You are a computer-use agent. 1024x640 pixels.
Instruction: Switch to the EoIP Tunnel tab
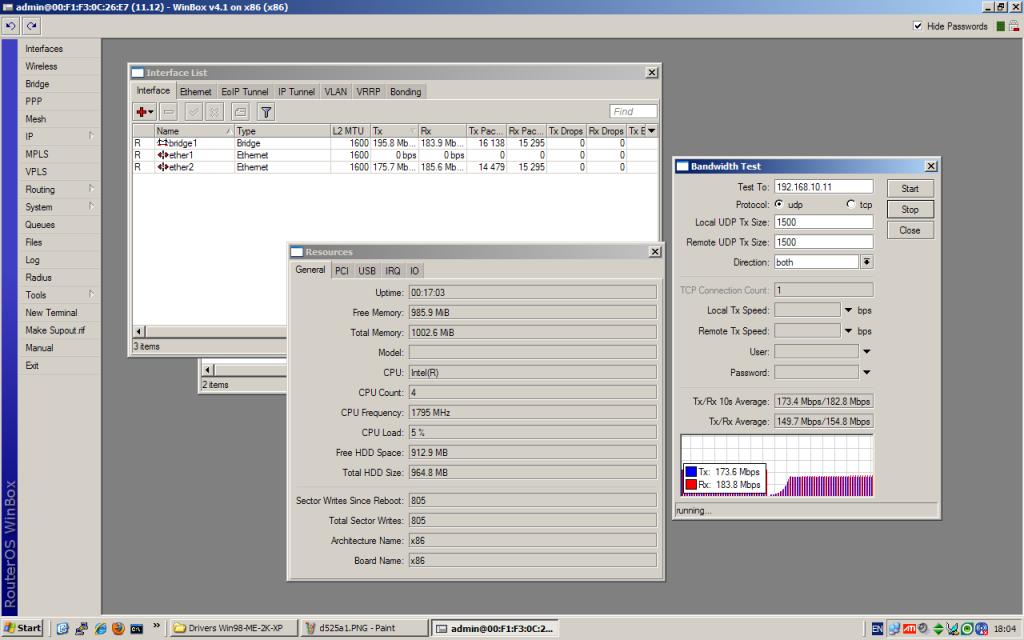coord(244,92)
